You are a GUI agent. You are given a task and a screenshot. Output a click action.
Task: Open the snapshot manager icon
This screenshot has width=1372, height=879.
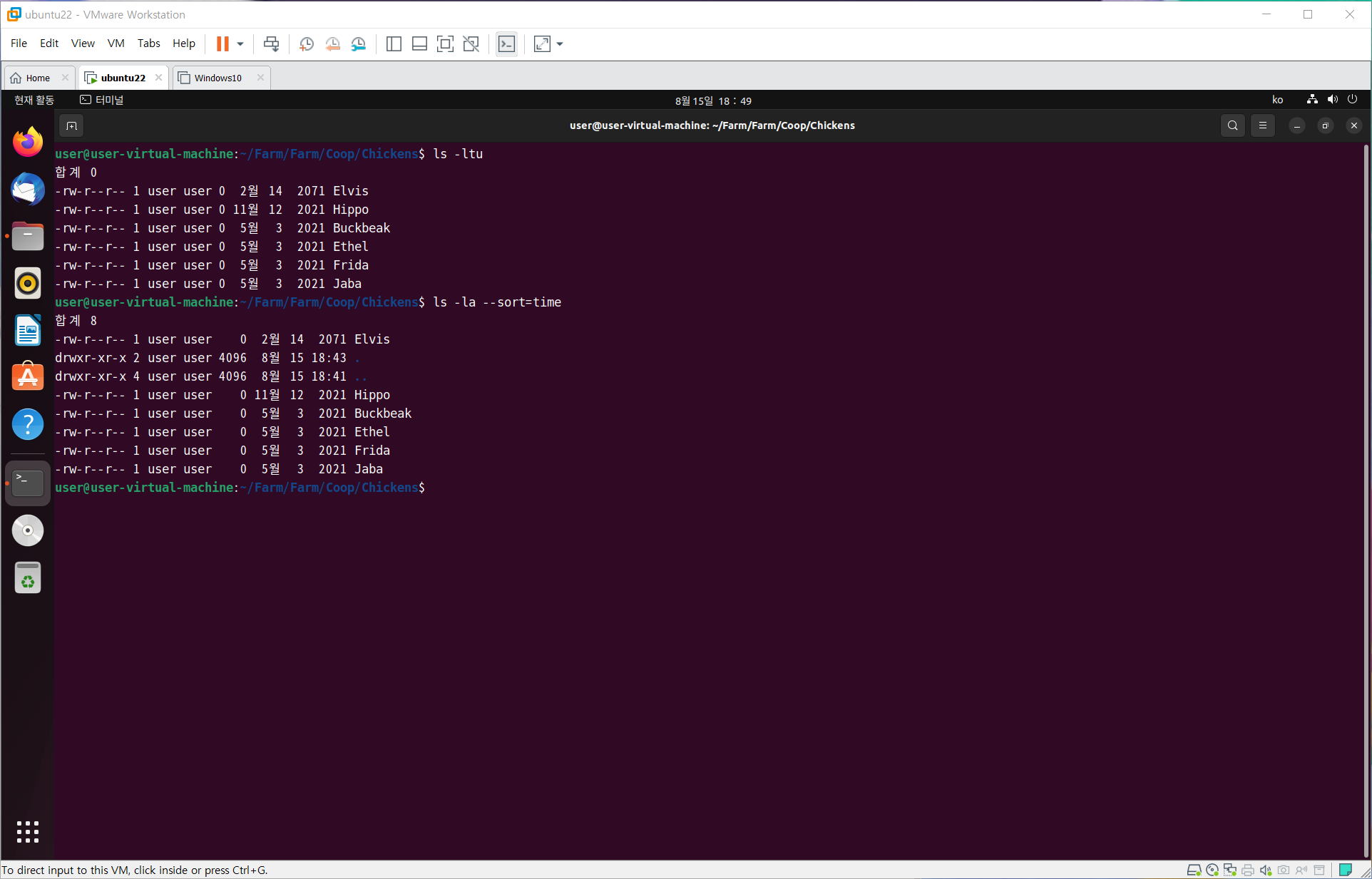pos(359,44)
